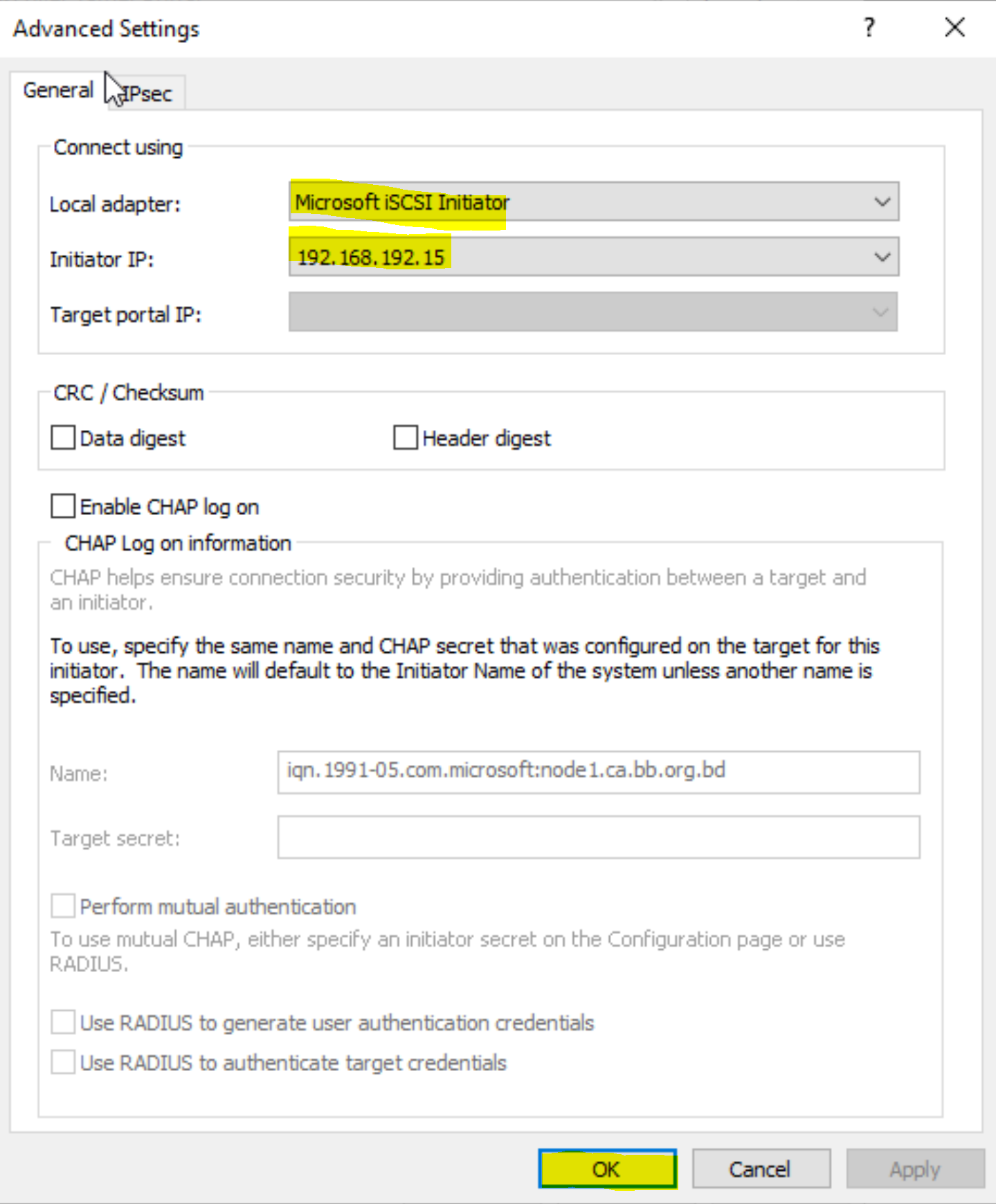
Task: Expand the Initiator IP dropdown arrow
Action: click(882, 258)
